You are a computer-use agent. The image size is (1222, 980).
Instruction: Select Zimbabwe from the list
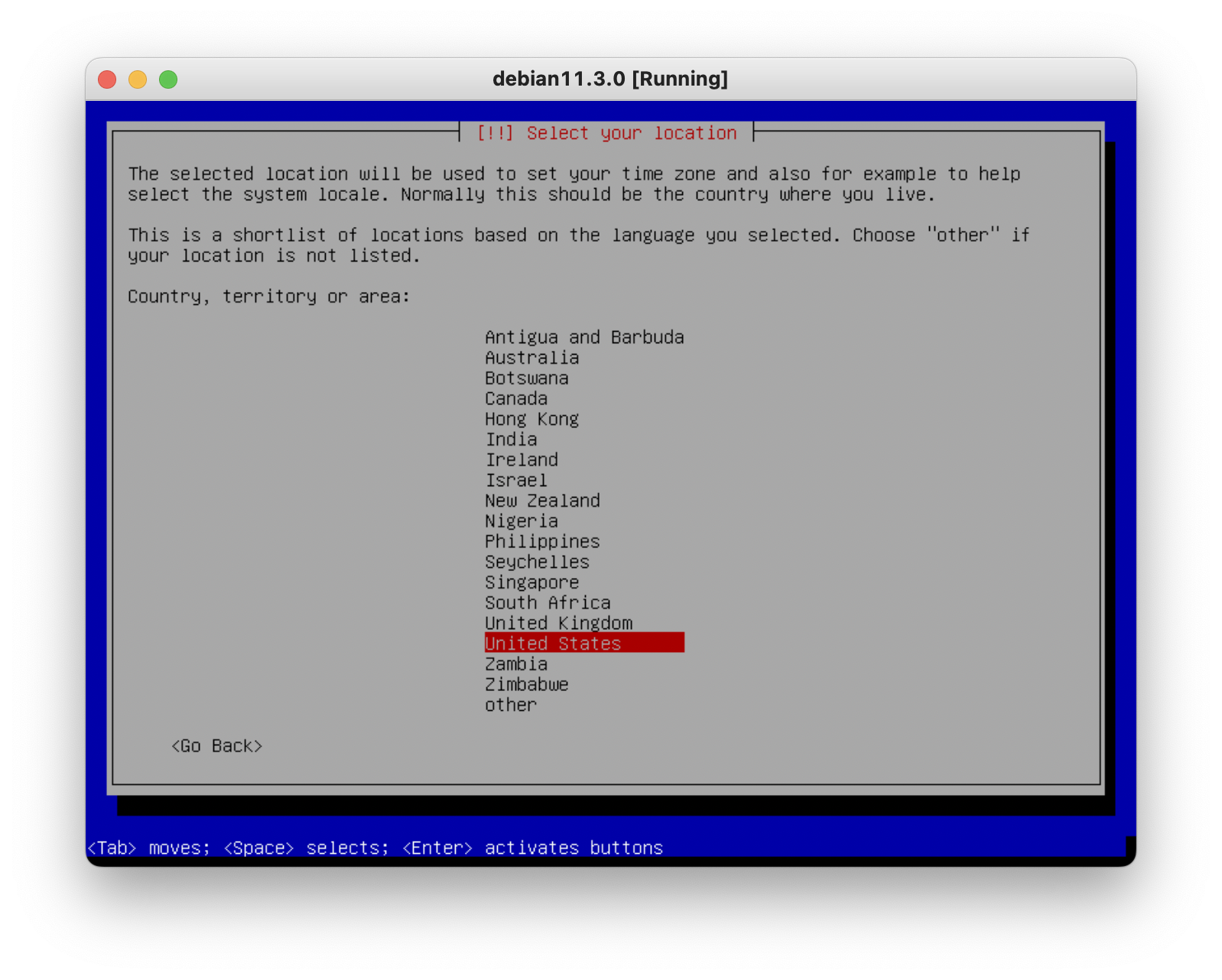526,685
